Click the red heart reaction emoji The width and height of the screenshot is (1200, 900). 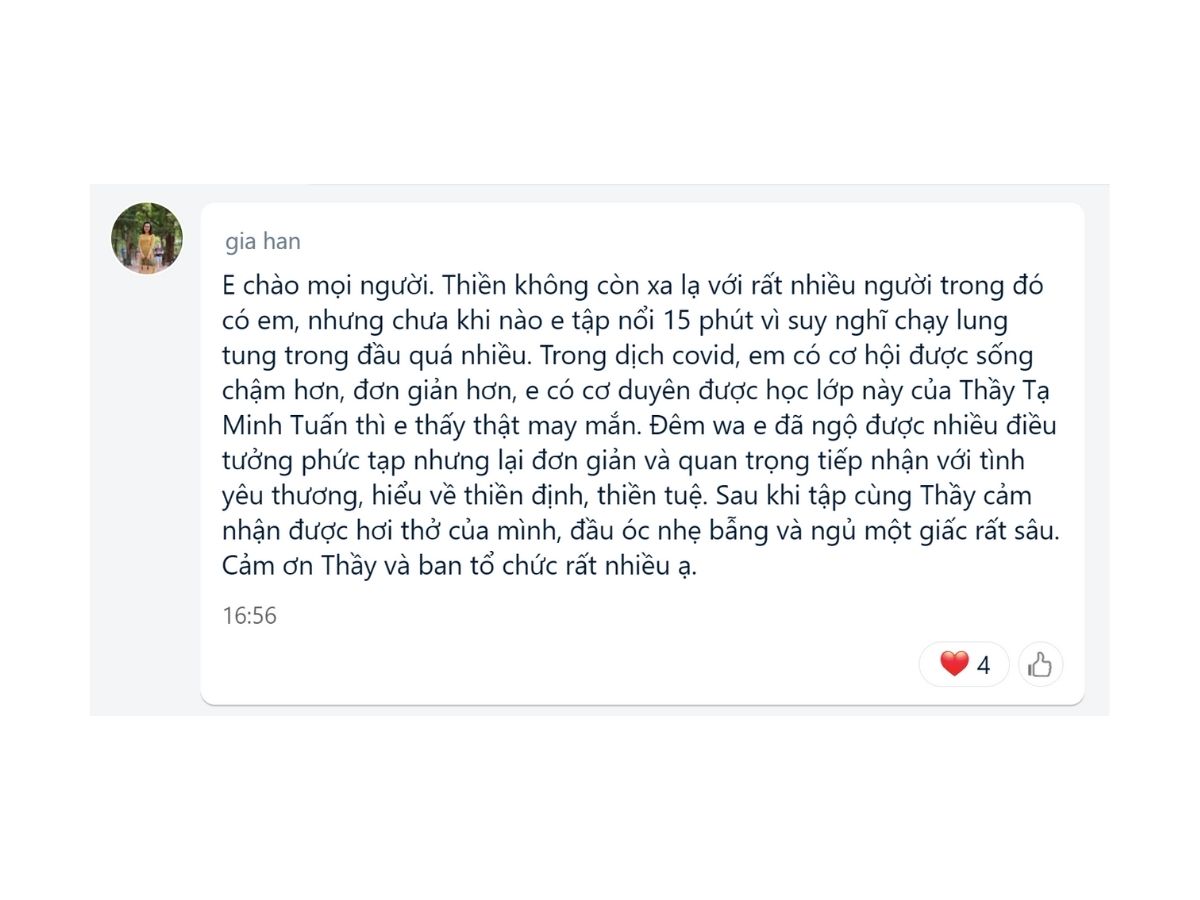tap(954, 663)
